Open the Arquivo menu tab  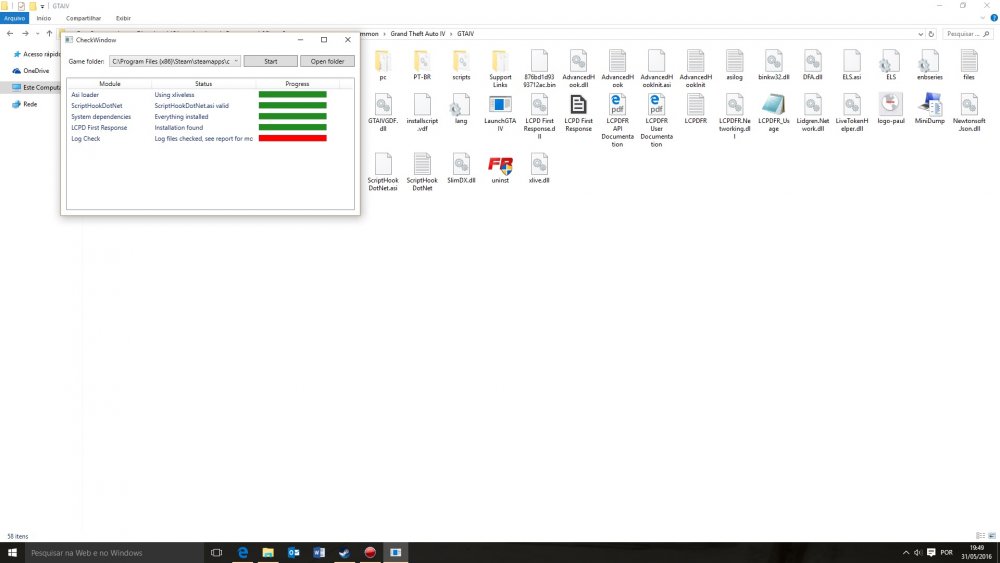(x=14, y=18)
